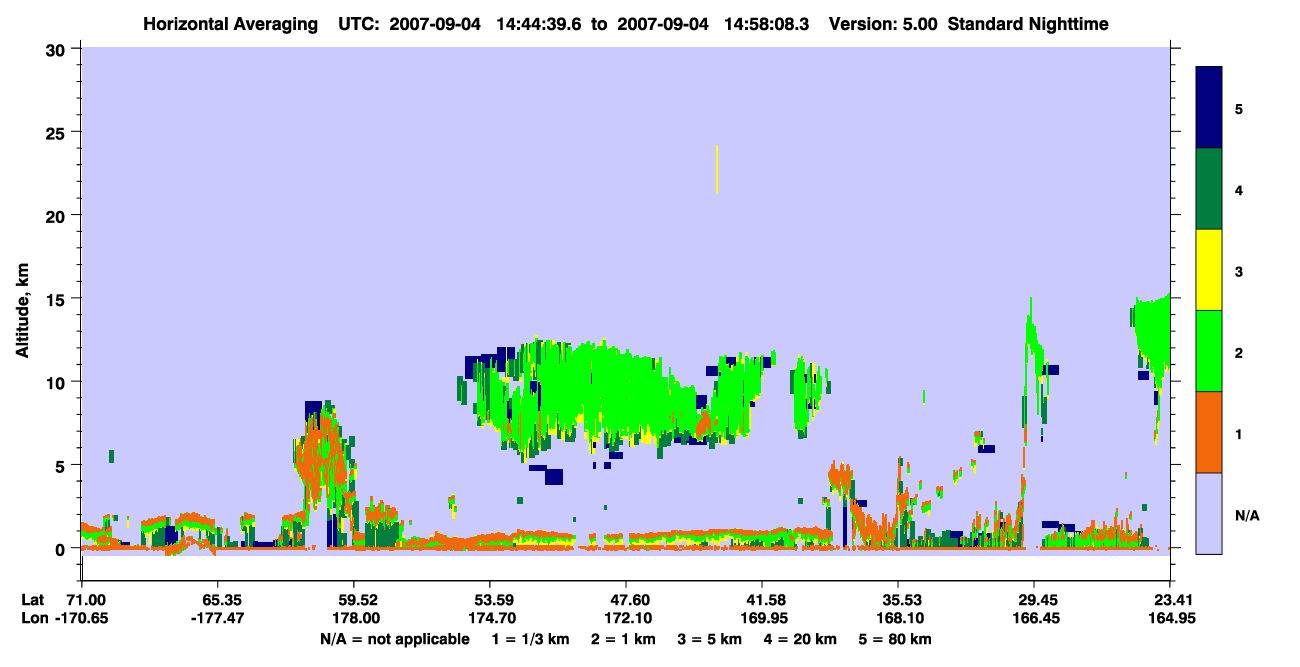This screenshot has width=1300, height=667.
Task: Click legend text '1 = 1/3 km'
Action: pos(530,639)
